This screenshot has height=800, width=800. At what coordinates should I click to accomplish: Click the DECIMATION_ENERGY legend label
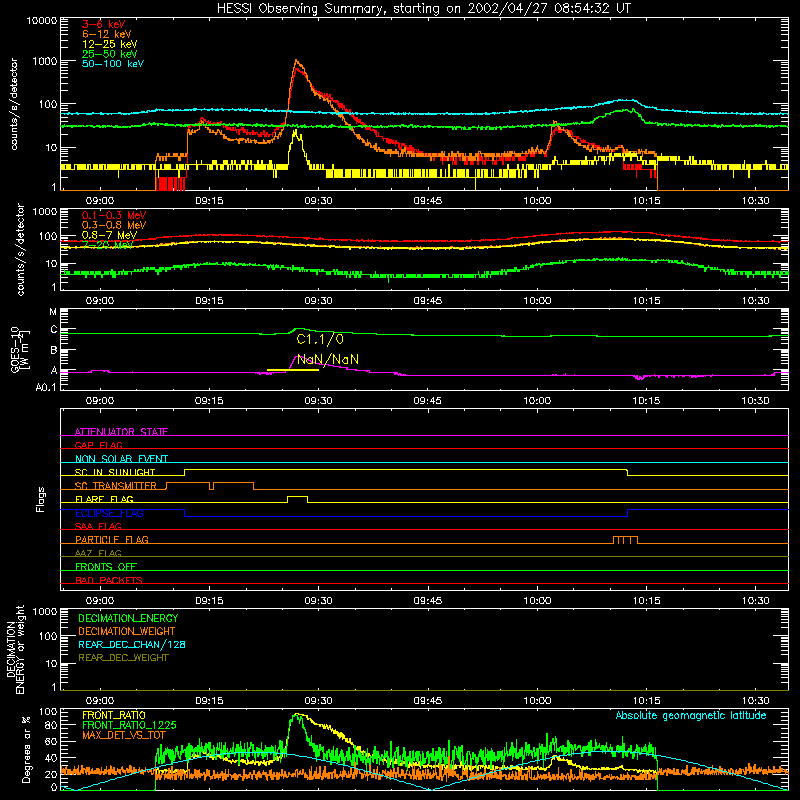(x=128, y=618)
